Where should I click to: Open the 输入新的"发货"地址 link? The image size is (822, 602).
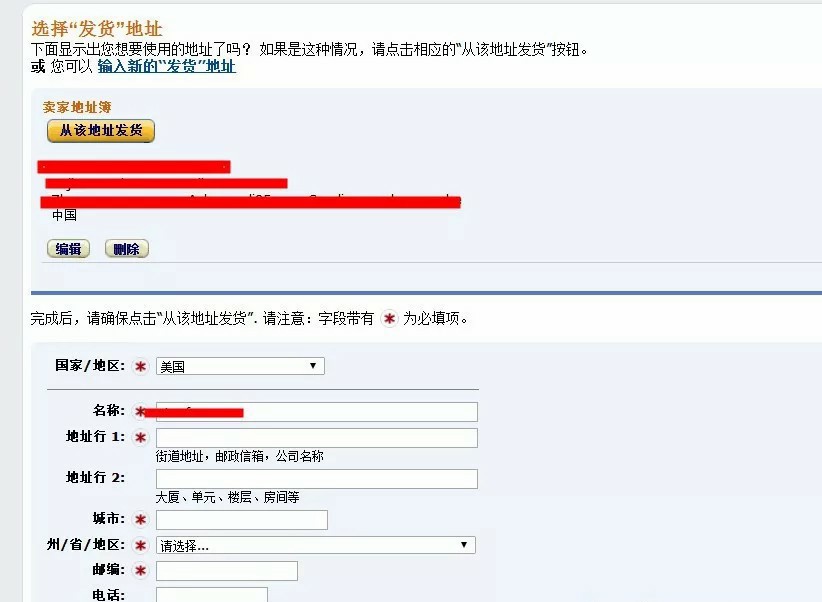[167, 67]
